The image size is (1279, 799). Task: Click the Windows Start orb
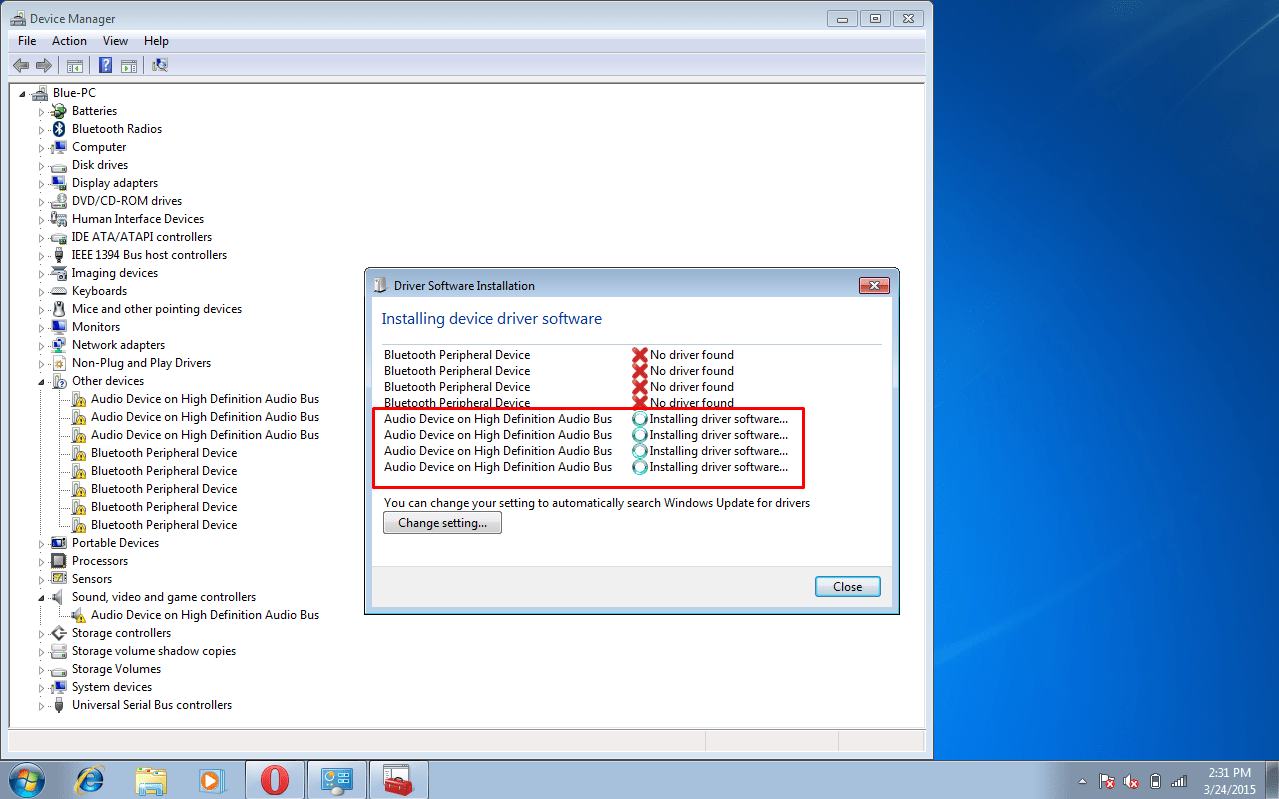point(27,779)
